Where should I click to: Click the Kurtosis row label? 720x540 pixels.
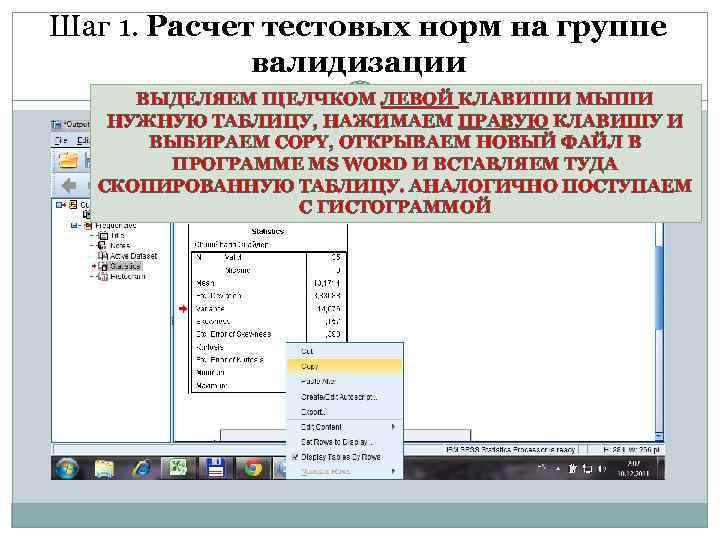click(x=210, y=347)
